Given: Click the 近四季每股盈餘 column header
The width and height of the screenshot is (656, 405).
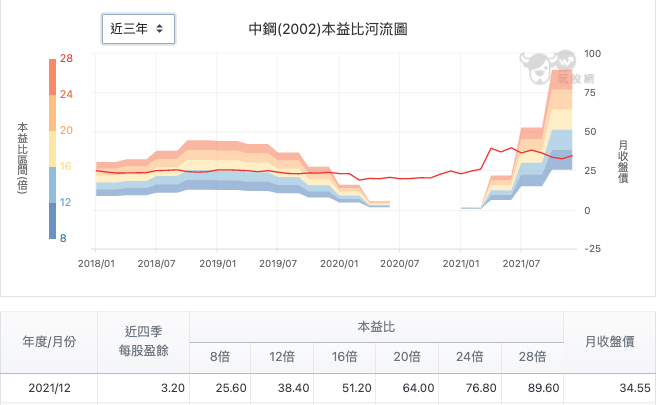Looking at the screenshot, I should coord(144,342).
